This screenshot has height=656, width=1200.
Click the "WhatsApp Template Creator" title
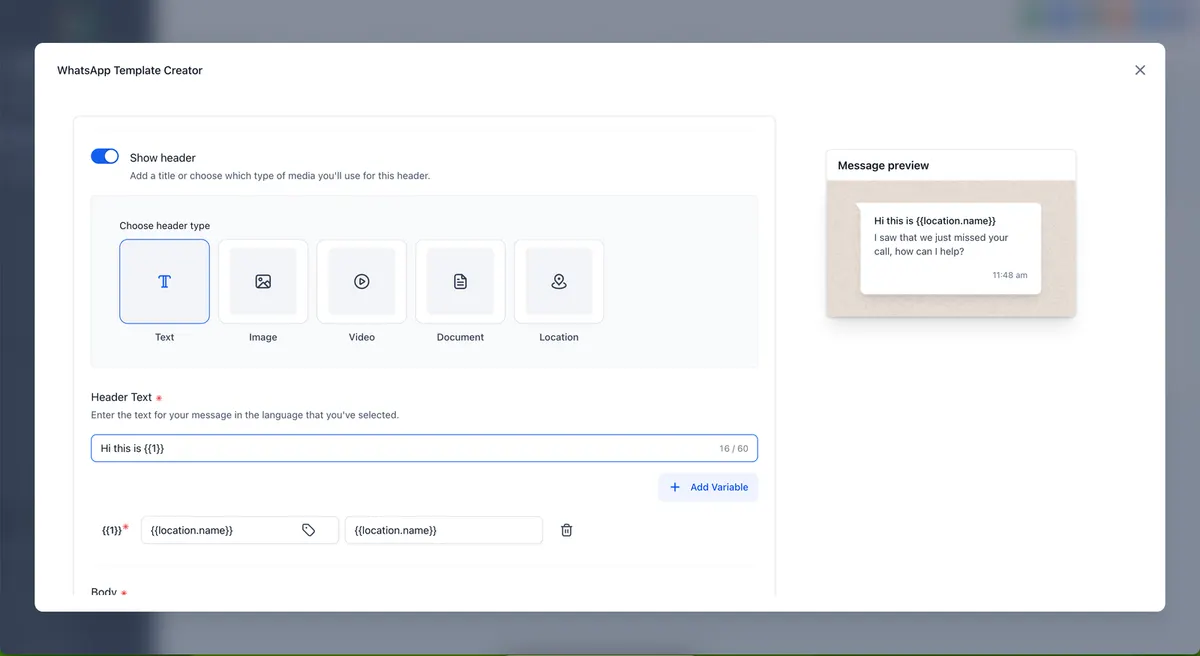[x=130, y=70]
